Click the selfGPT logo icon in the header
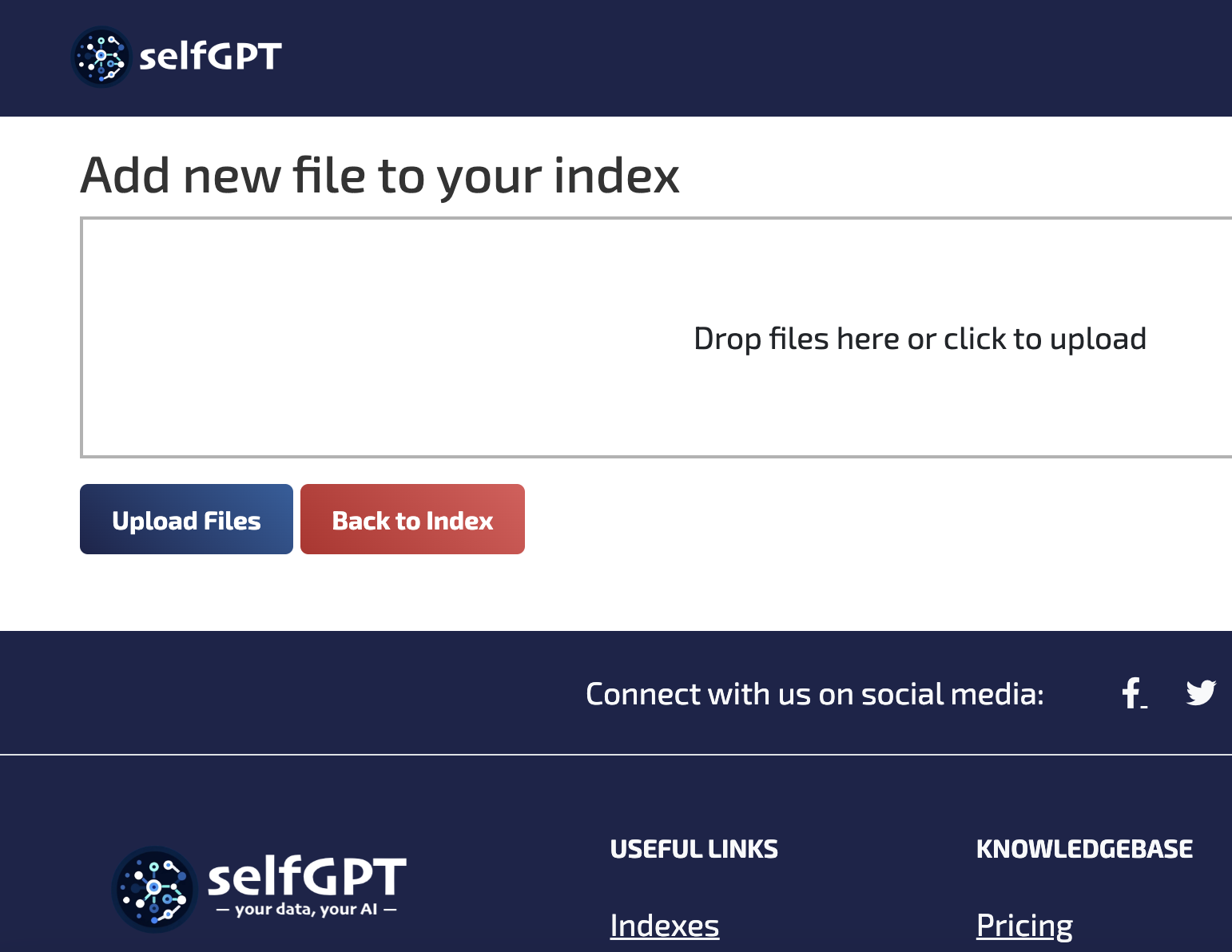 100,57
